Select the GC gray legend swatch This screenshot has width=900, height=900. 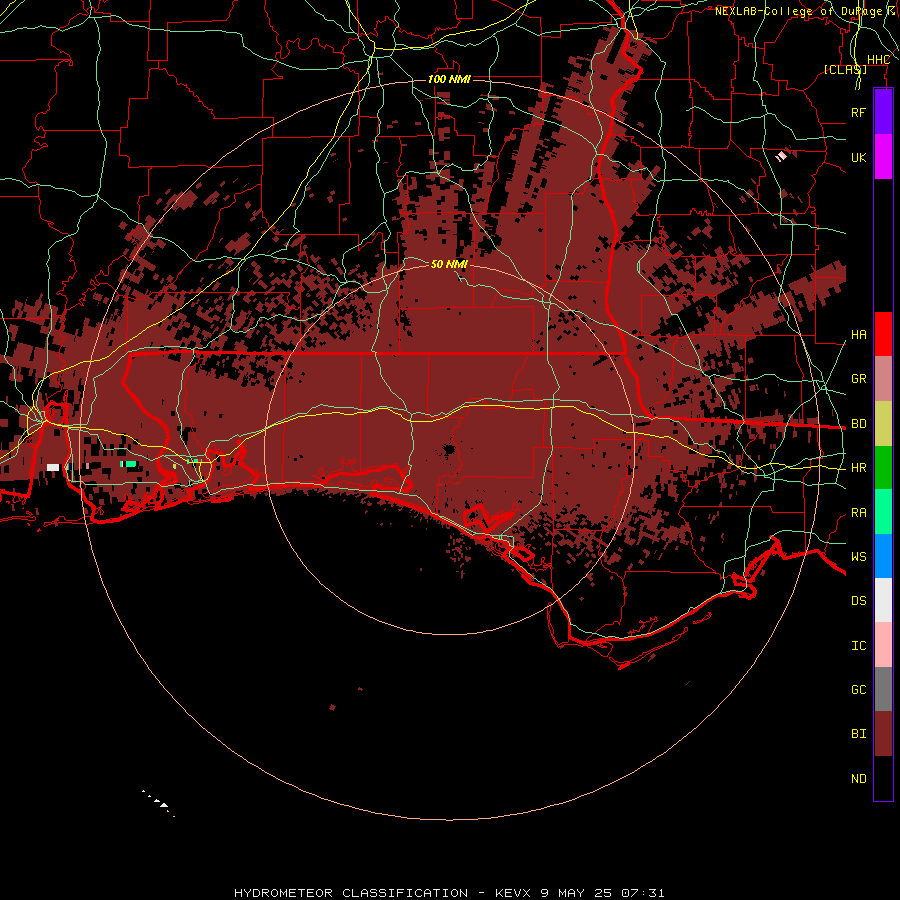tap(883, 689)
